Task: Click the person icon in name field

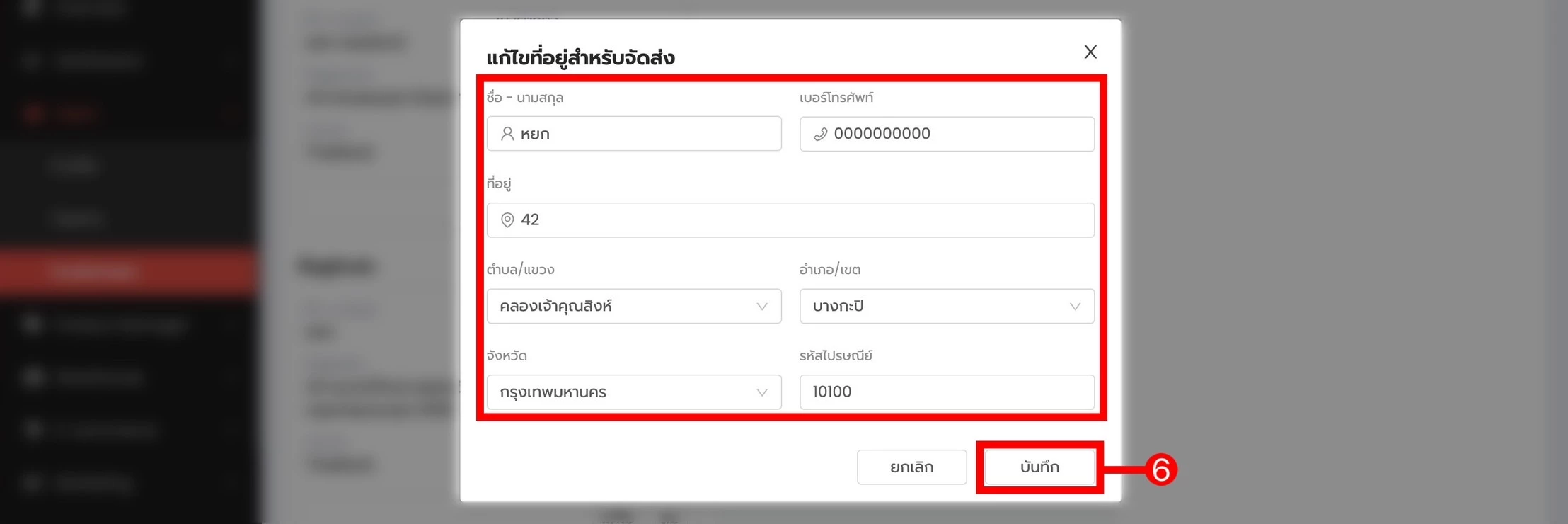Action: click(507, 134)
